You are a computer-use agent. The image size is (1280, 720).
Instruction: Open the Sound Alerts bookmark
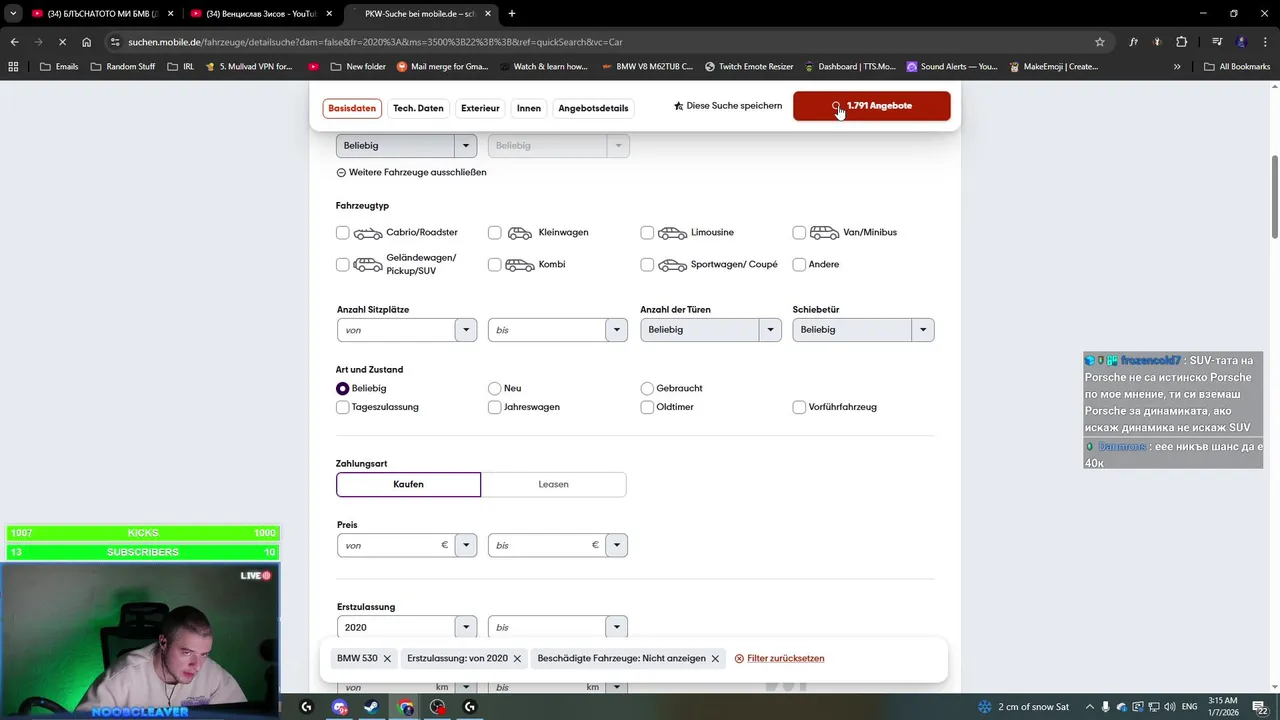click(x=952, y=67)
